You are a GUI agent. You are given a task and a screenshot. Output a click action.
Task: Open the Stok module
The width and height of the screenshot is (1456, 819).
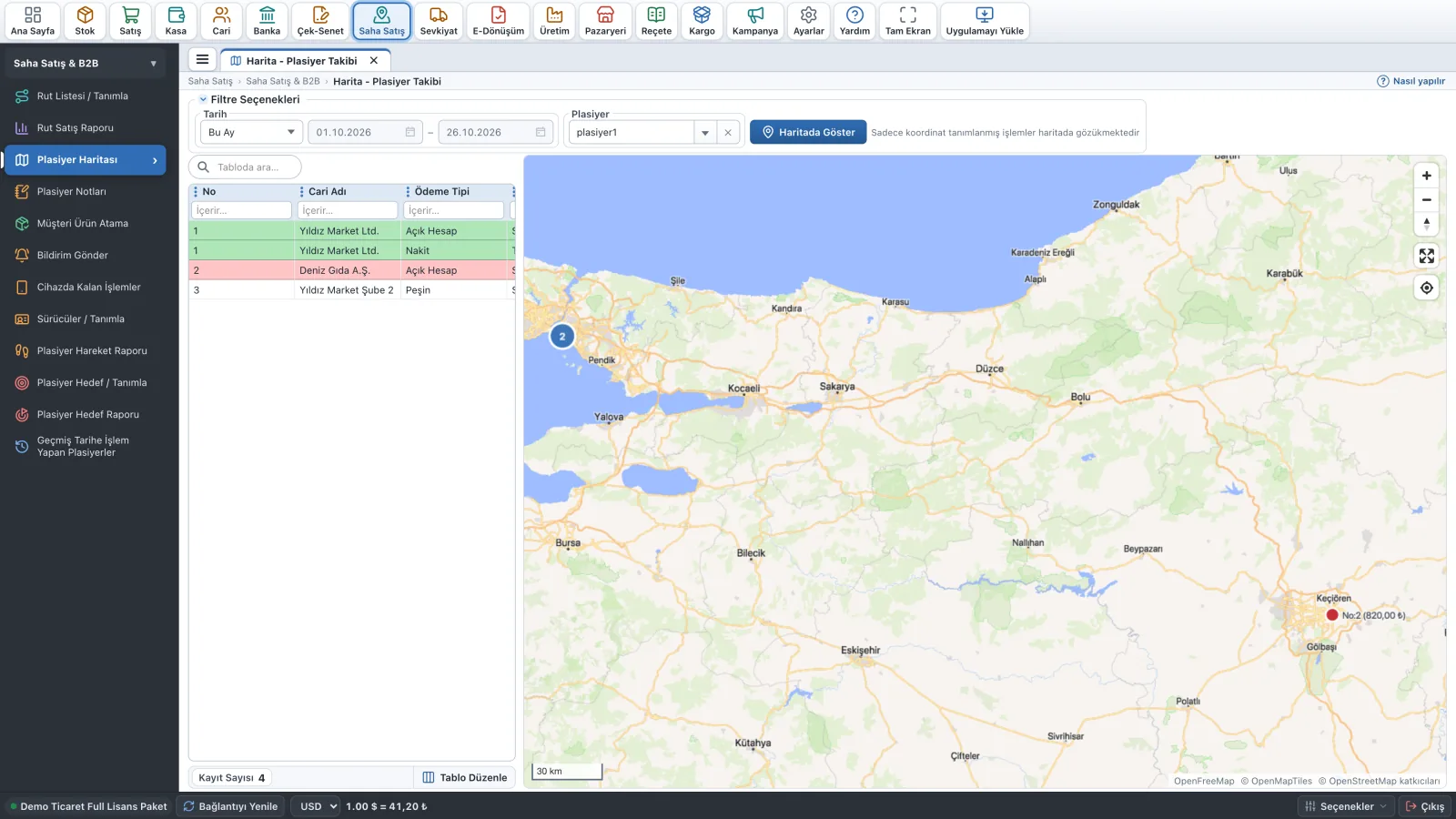tap(85, 21)
